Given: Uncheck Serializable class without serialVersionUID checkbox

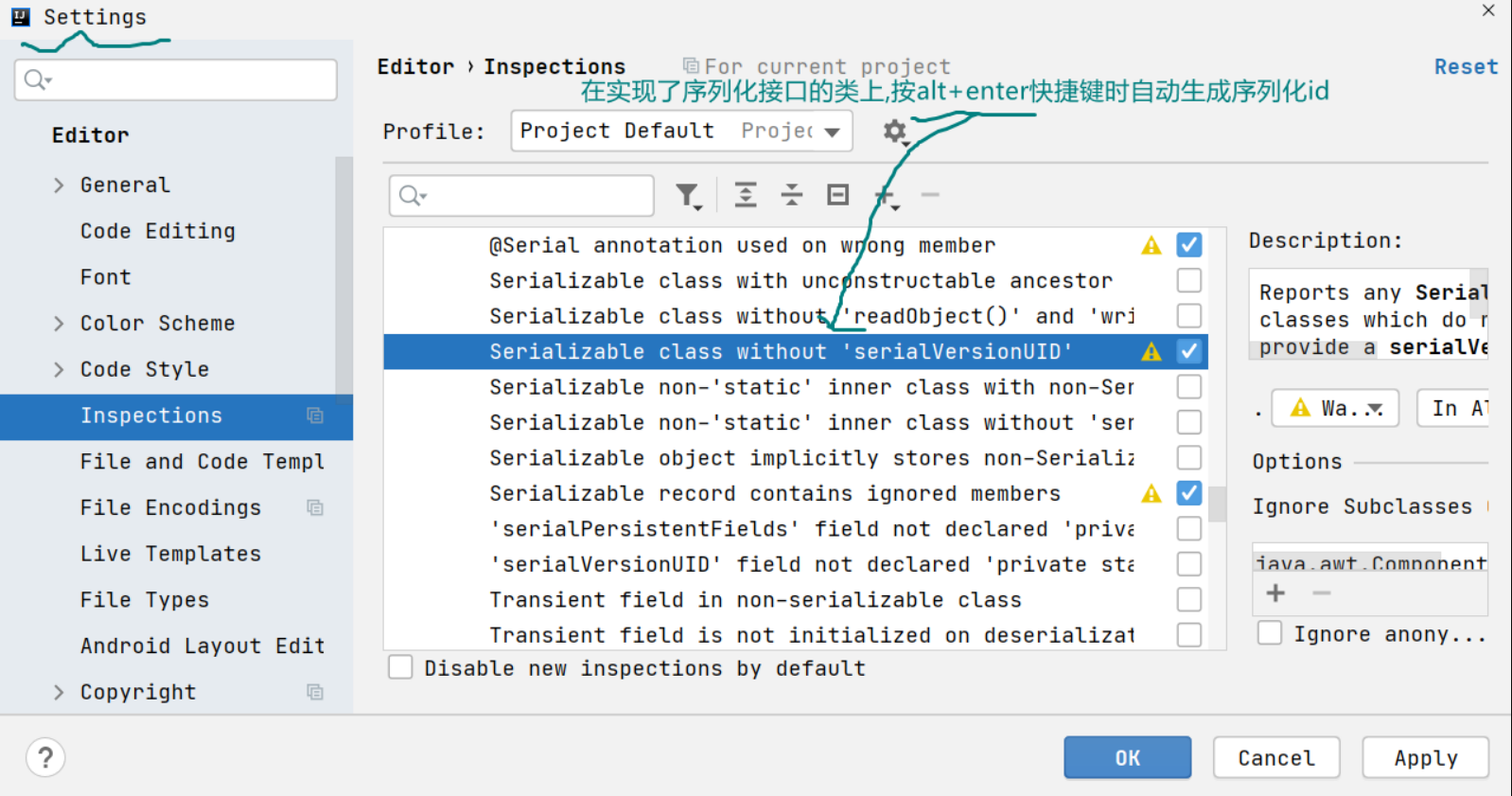Looking at the screenshot, I should pyautogui.click(x=1189, y=351).
